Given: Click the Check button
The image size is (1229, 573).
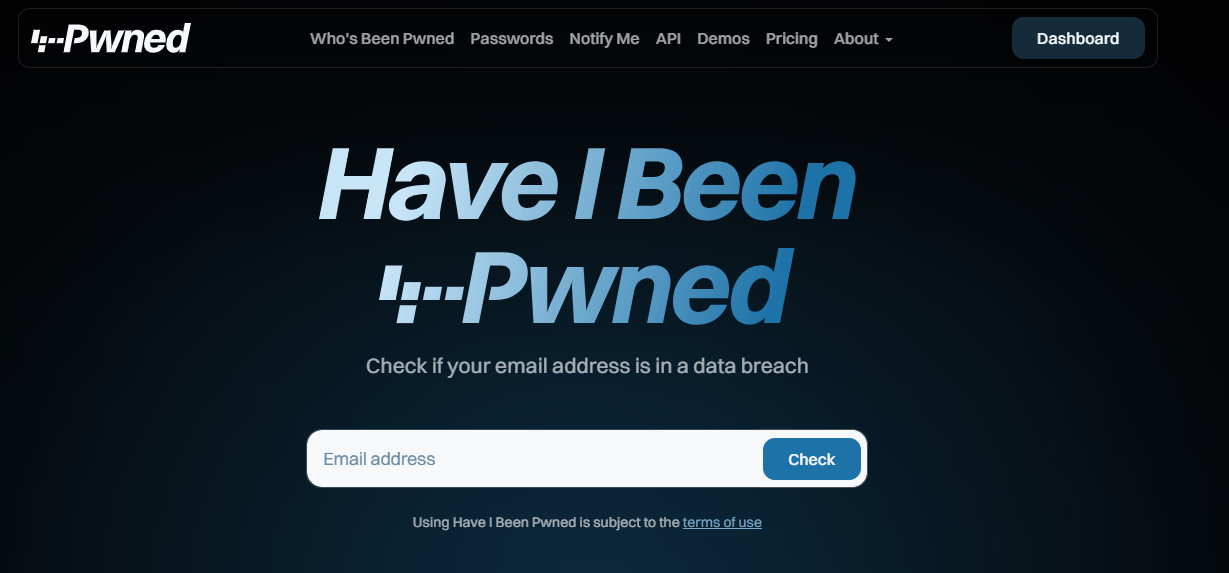Looking at the screenshot, I should pos(811,459).
